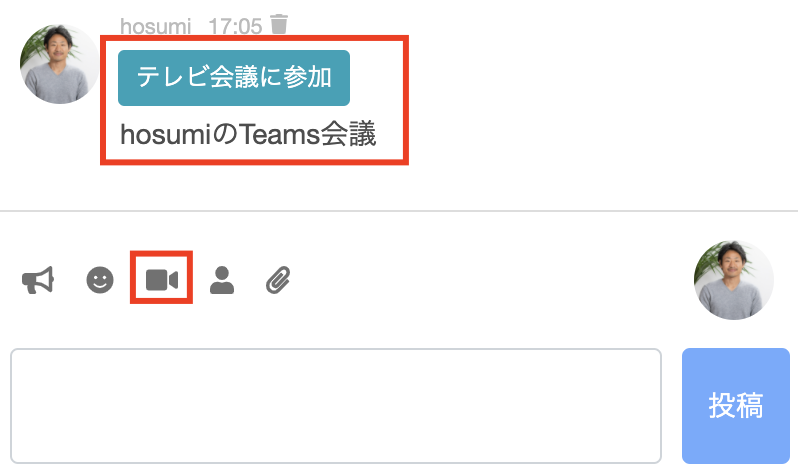The height and width of the screenshot is (474, 798).
Task: Submit the comment with 投稿 button
Action: [736, 406]
